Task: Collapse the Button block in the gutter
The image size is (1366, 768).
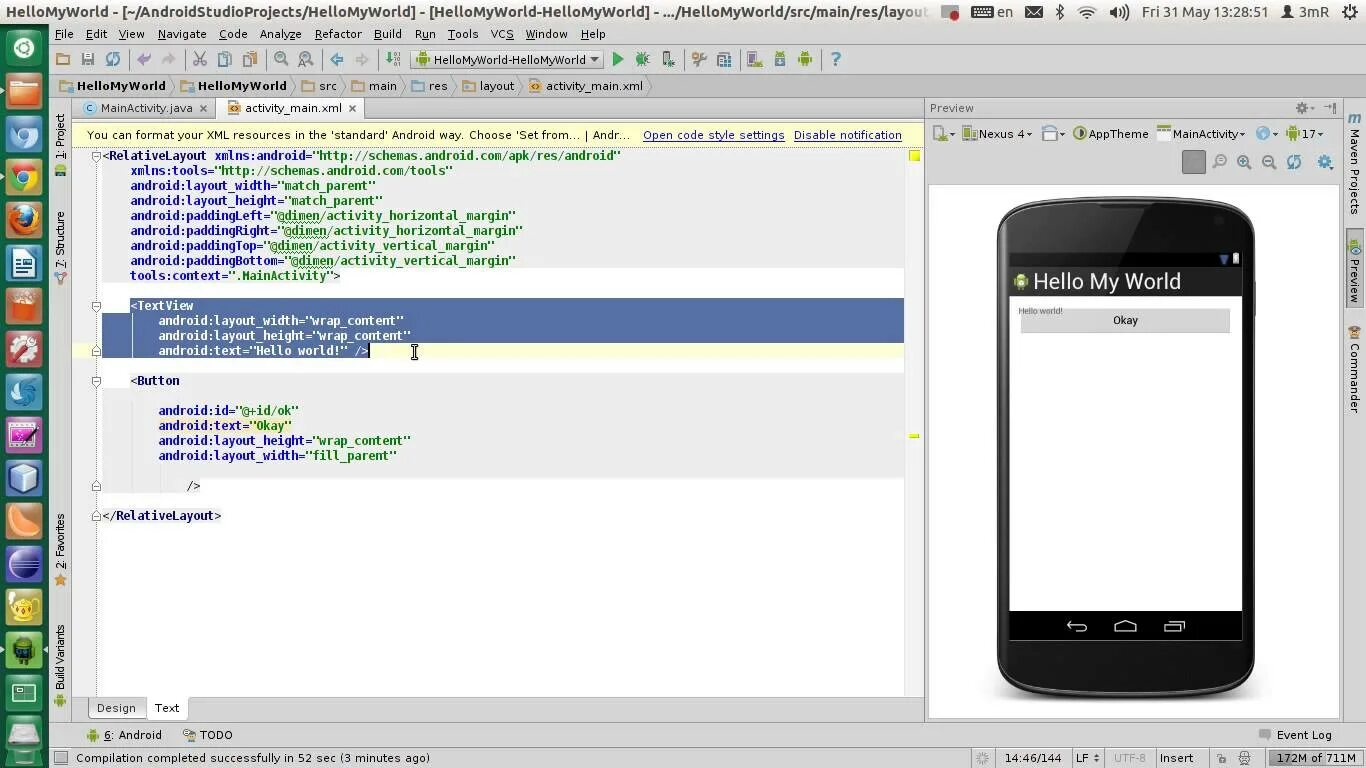Action: 96,381
